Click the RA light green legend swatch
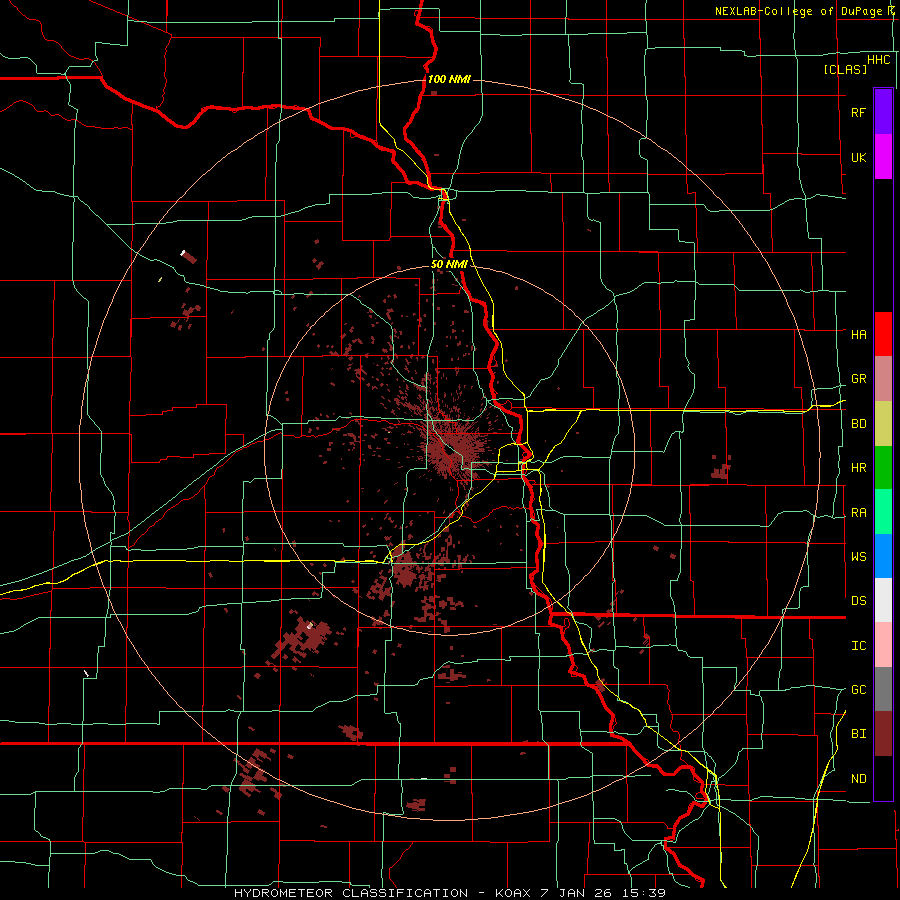900x900 pixels. point(883,512)
